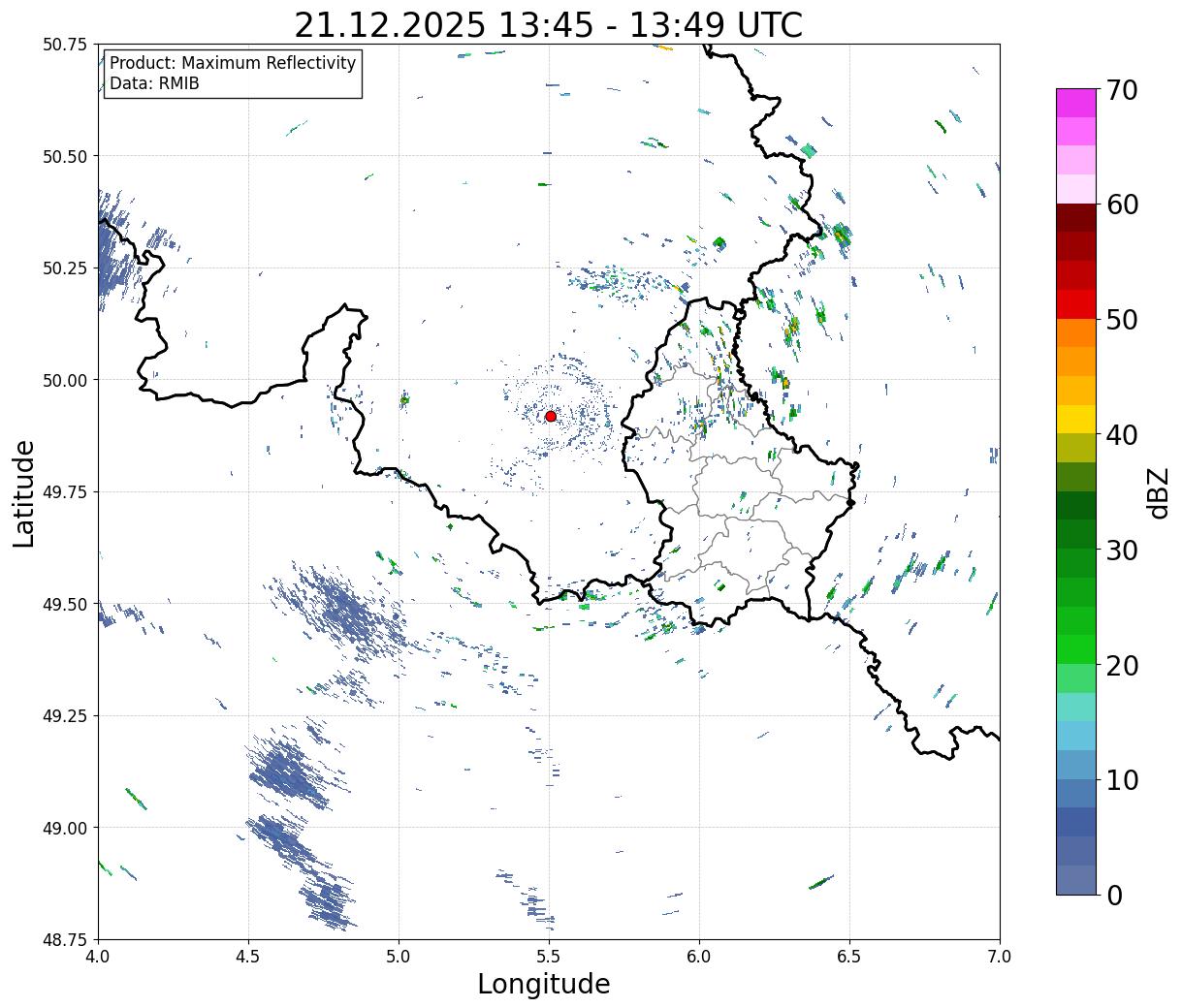The width and height of the screenshot is (1182, 1008).
Task: Click the 30 tick on colorbar
Action: [1121, 550]
